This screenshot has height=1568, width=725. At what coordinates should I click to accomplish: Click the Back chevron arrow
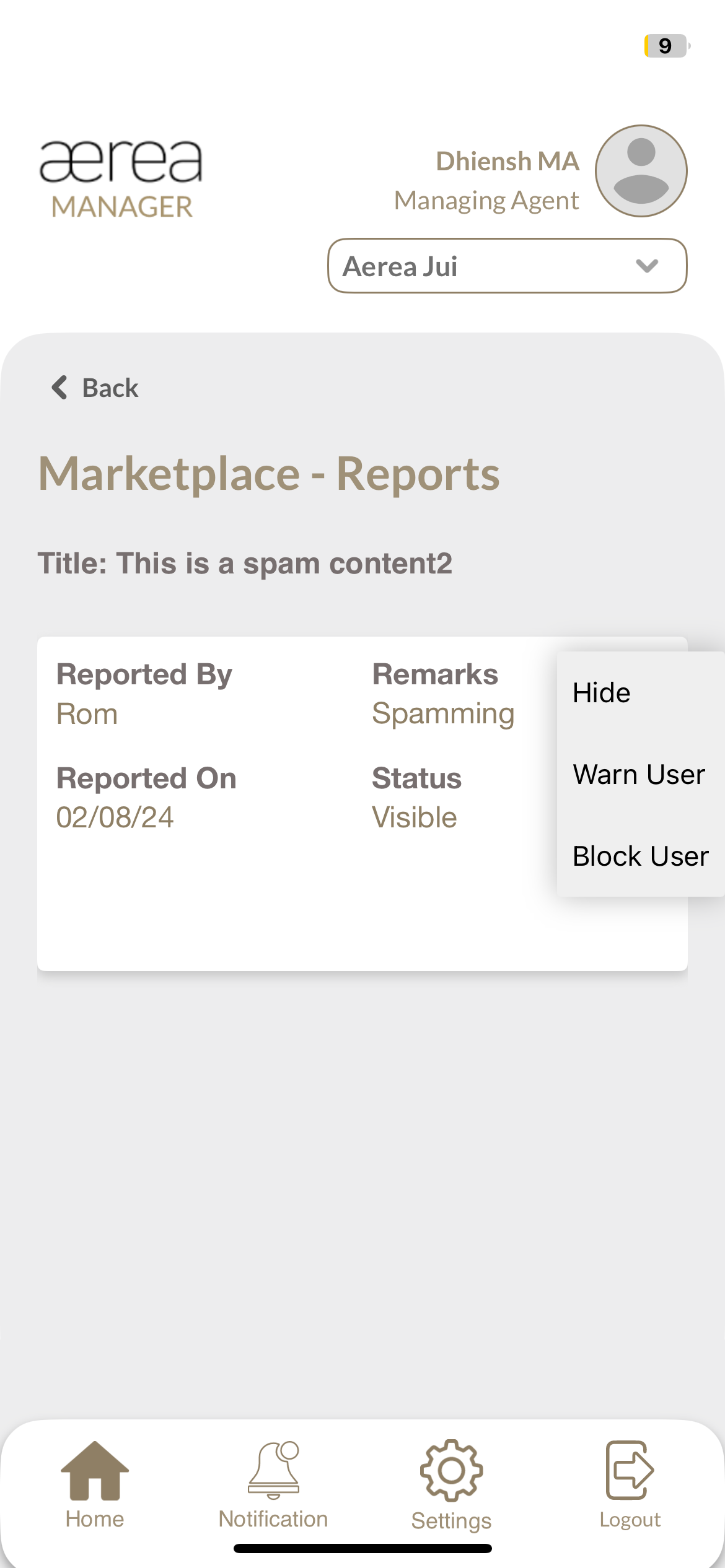tap(59, 388)
